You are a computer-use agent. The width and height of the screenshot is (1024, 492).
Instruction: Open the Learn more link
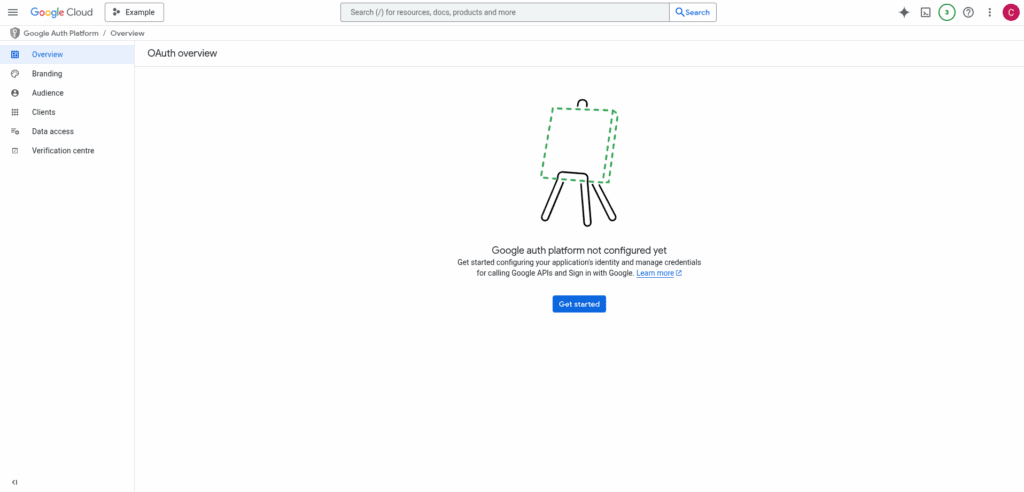(659, 273)
